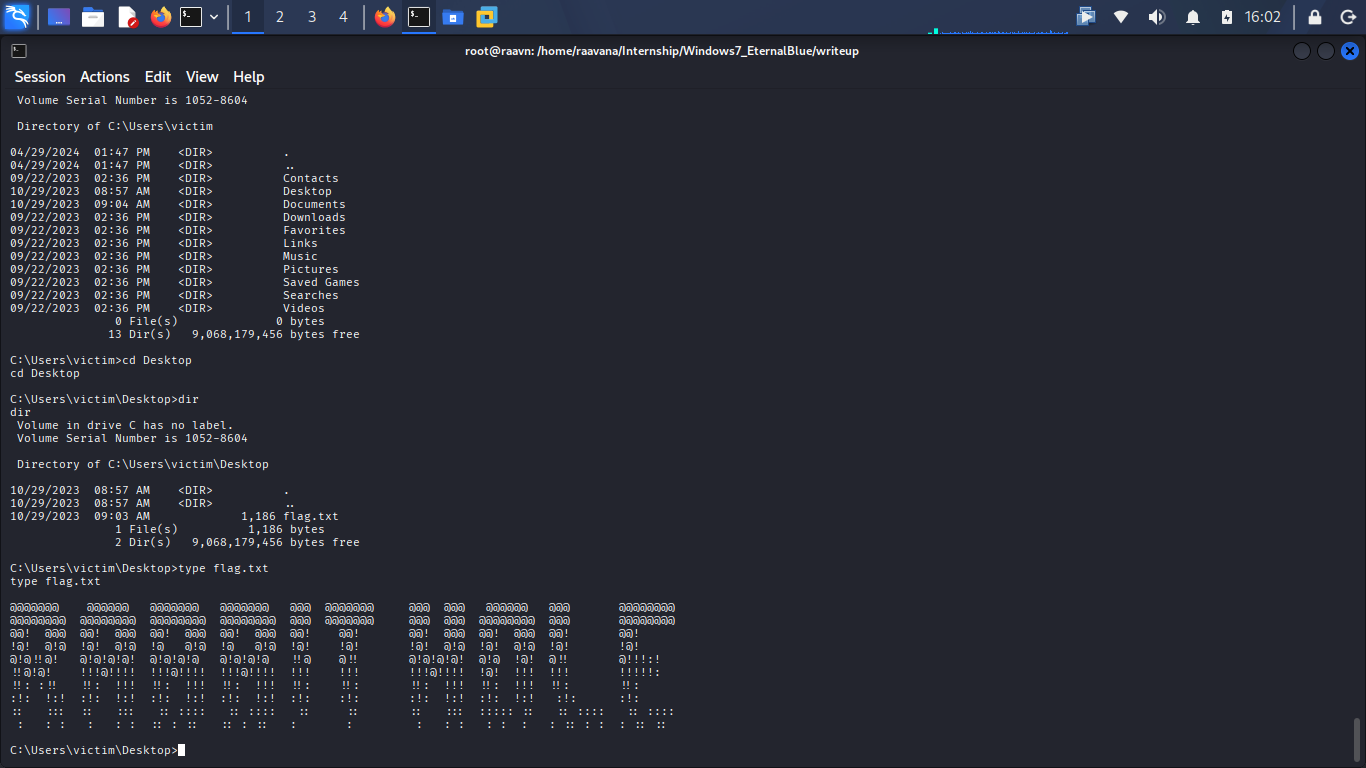Click the terminal's vertical scrollbar handle
This screenshot has height=768, width=1366.
(x=1357, y=740)
